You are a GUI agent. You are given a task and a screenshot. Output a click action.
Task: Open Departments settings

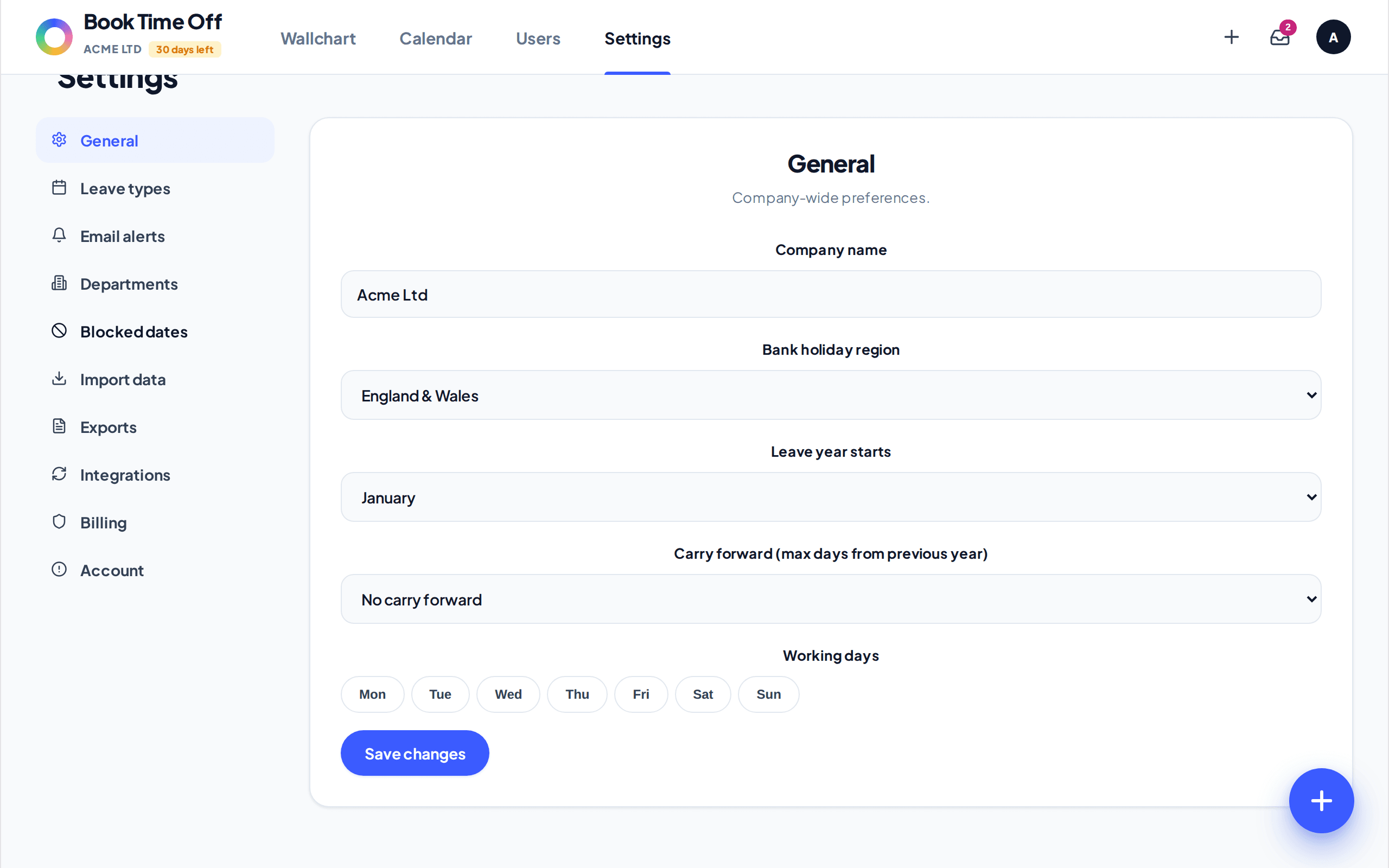[155, 284]
